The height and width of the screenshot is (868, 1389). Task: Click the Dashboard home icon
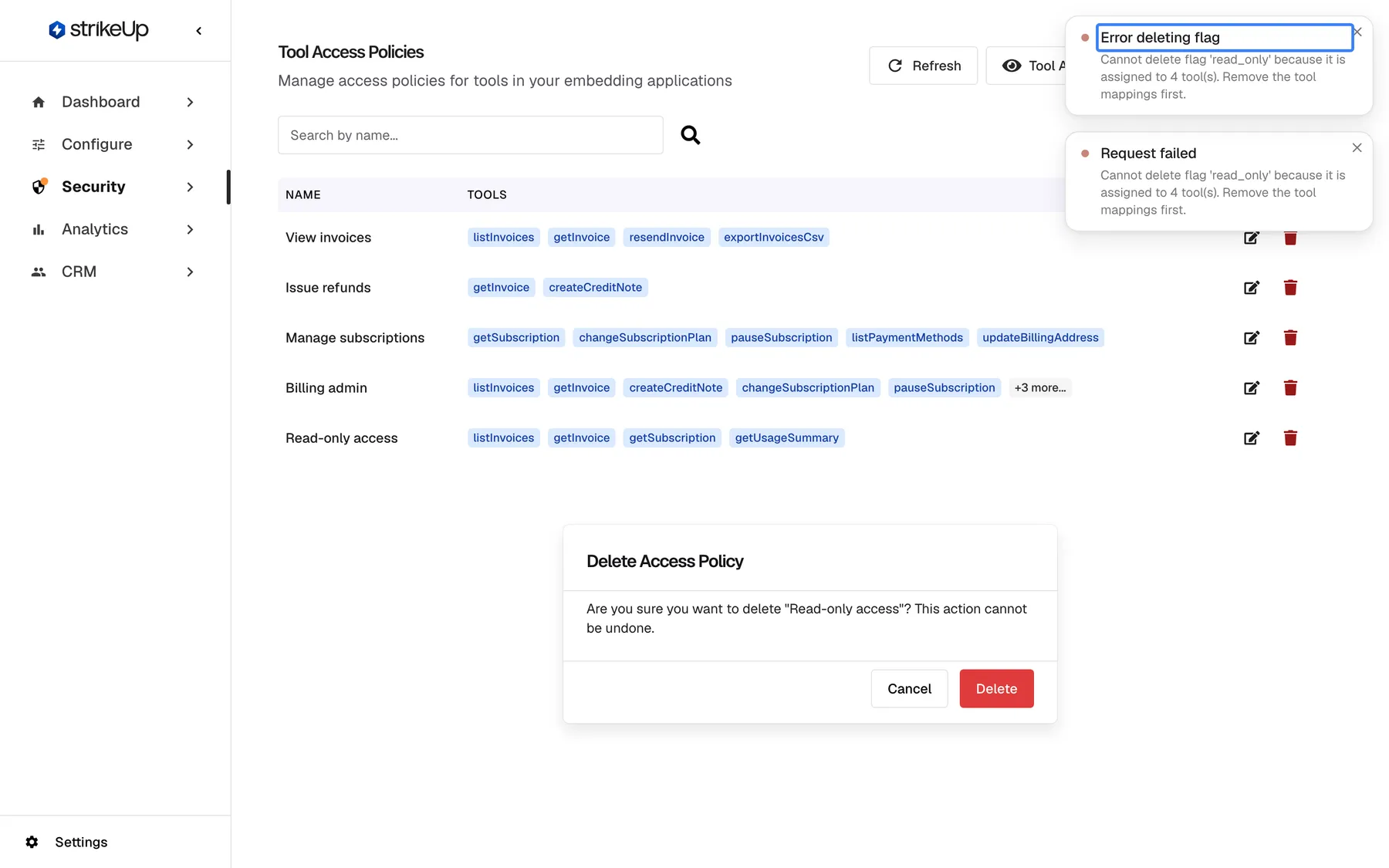point(39,102)
